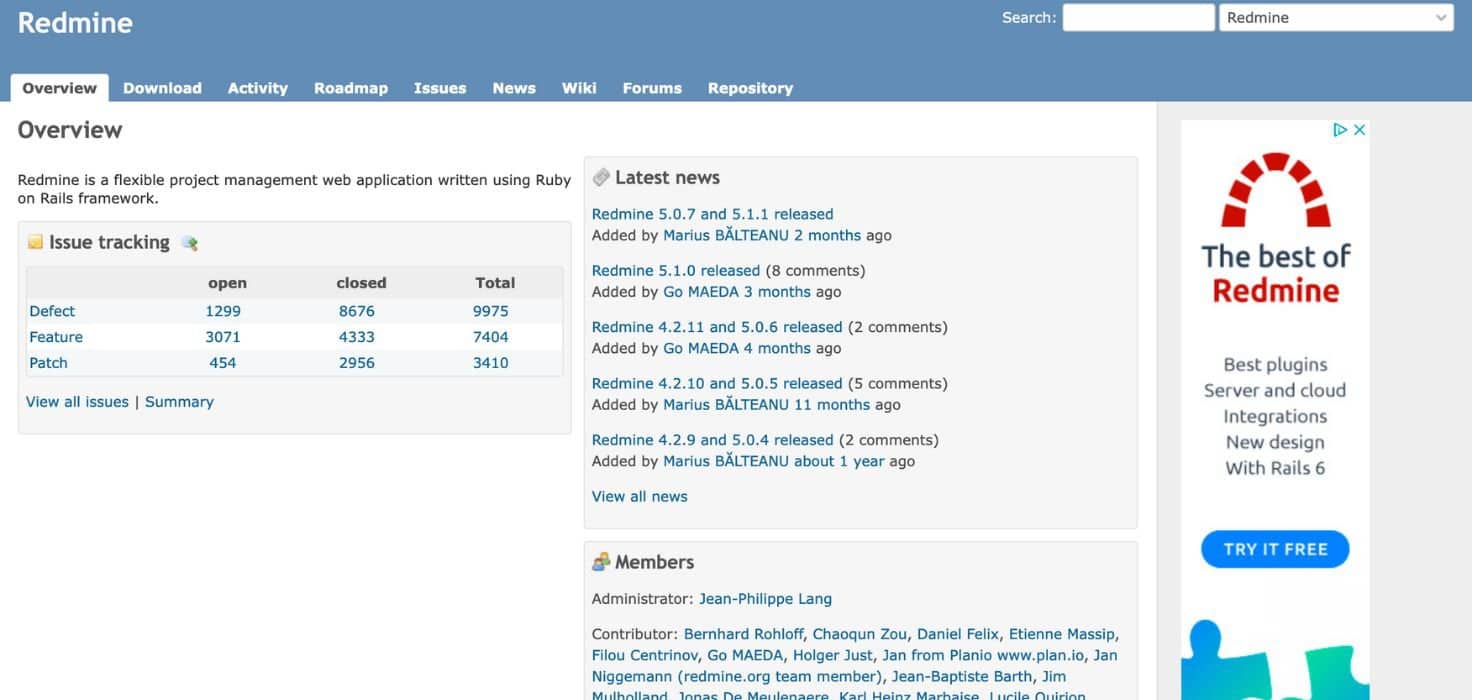
Task: Open the project scope dropdown showing Redmine
Action: (x=1336, y=17)
